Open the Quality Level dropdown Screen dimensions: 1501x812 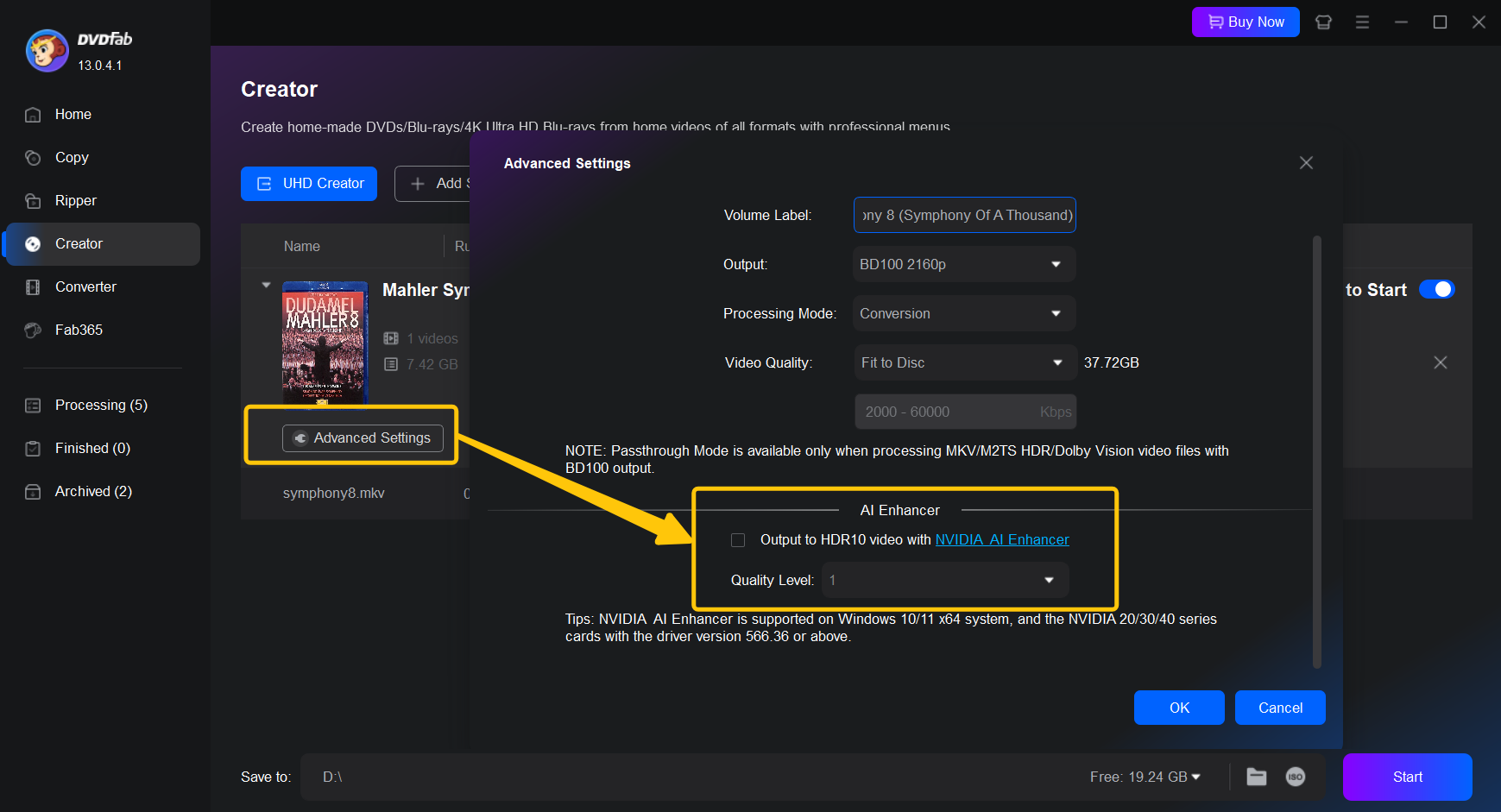[945, 580]
